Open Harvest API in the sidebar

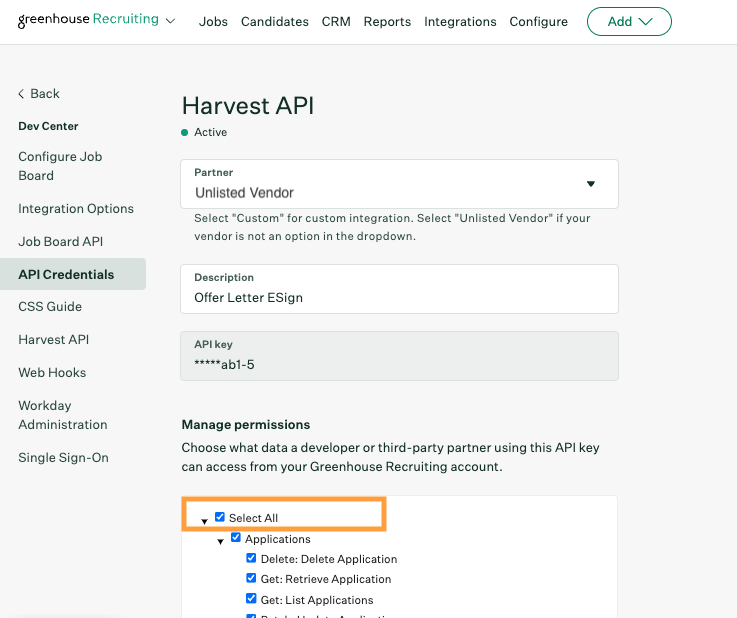[x=54, y=339]
